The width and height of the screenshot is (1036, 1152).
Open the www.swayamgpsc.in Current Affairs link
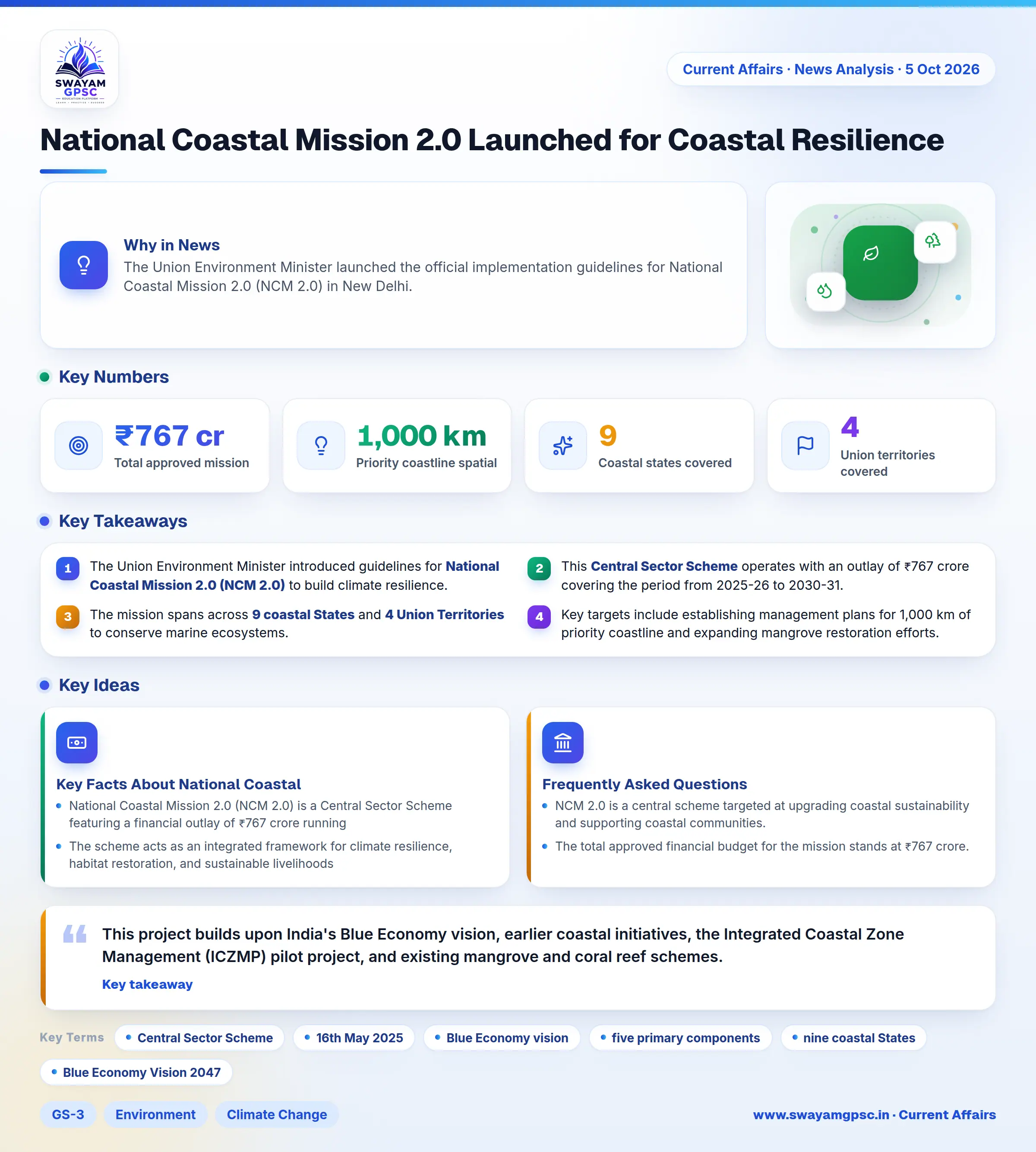874,1114
